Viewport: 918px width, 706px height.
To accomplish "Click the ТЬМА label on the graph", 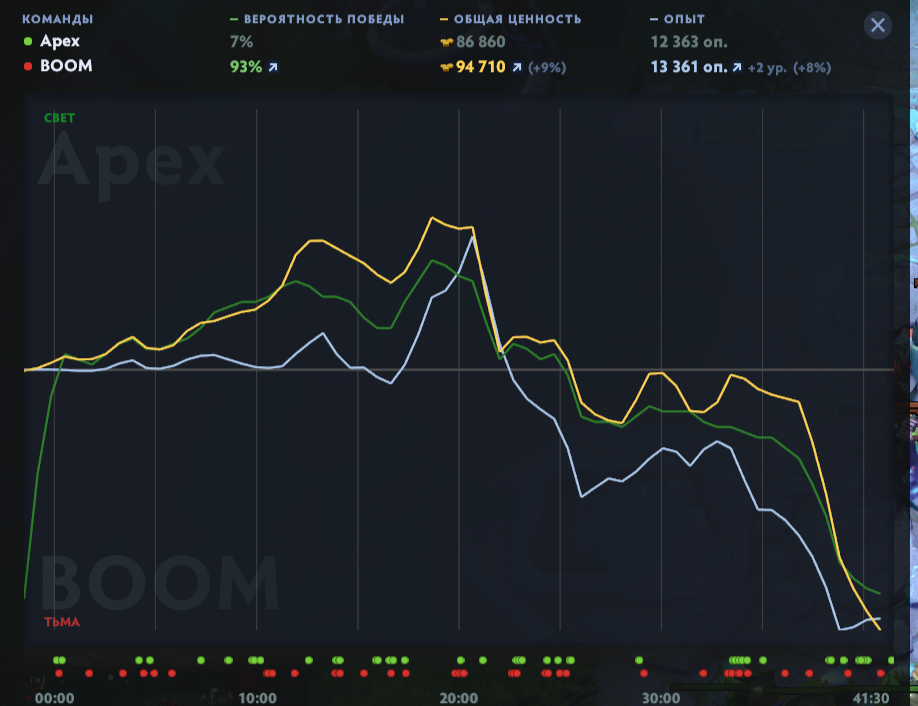I will point(62,622).
